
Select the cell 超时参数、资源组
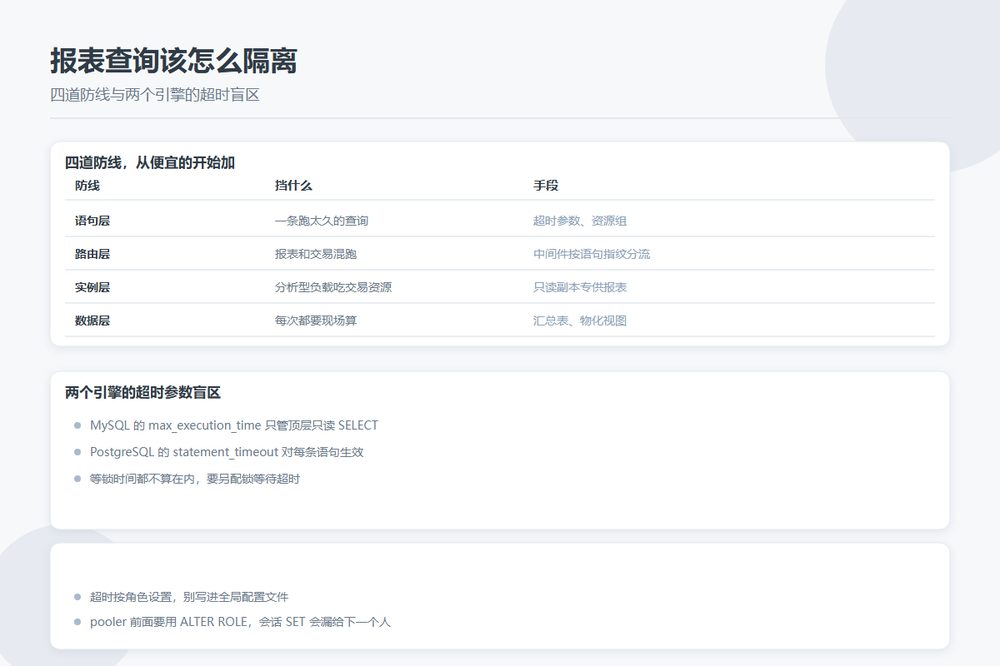(580, 221)
